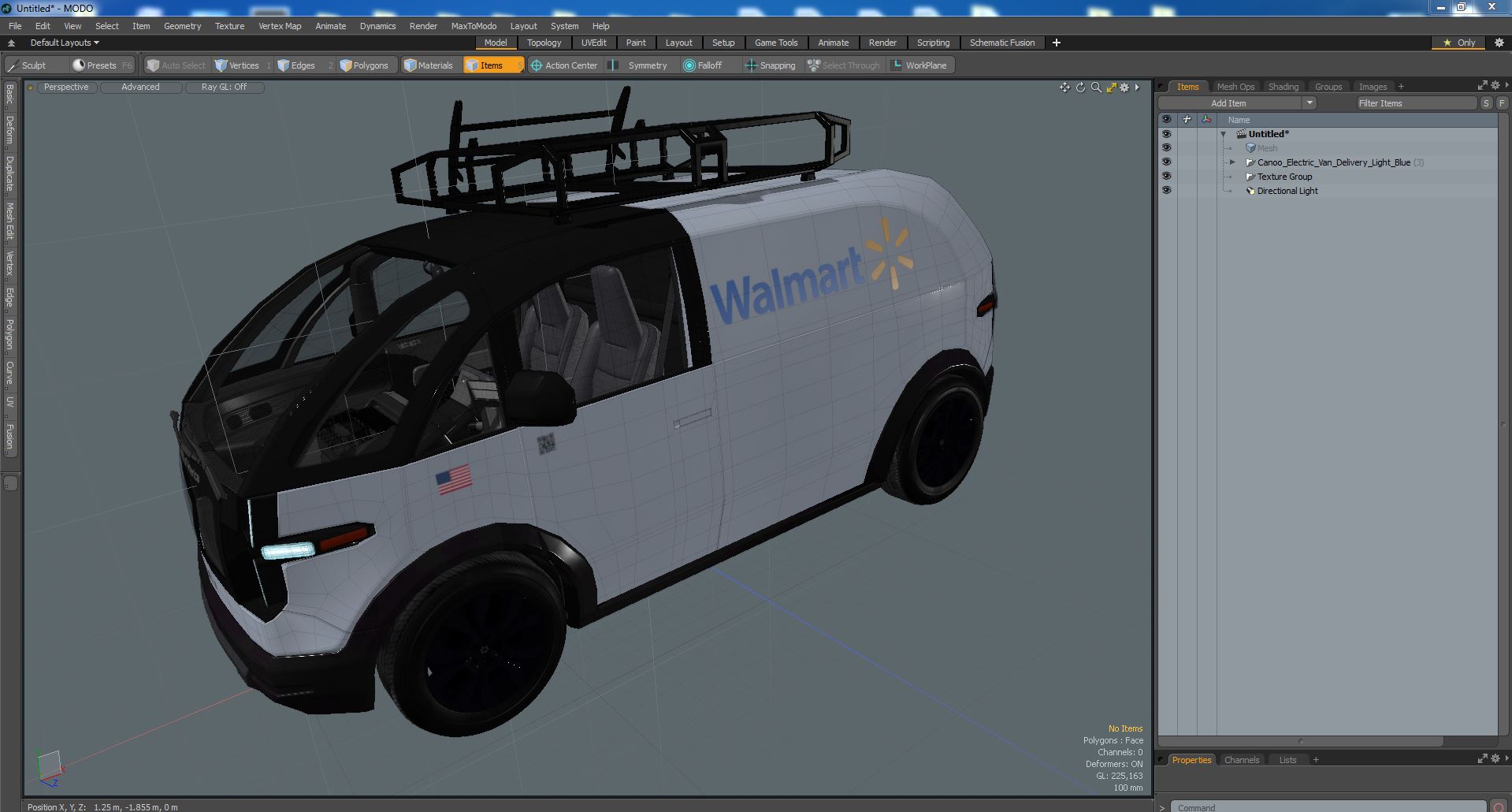Open the MaxToModo menu

coord(474,26)
